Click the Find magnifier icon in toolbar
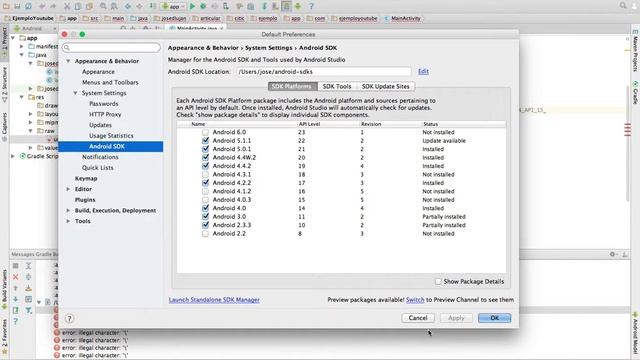Image resolution: width=640 pixels, height=360 pixels. coord(103,6)
